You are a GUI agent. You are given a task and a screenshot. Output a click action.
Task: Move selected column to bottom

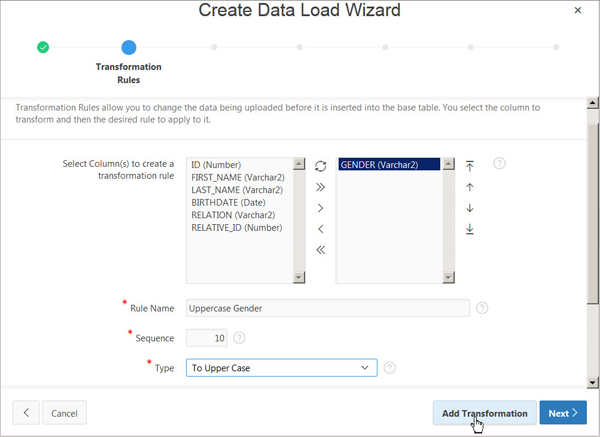tap(470, 229)
